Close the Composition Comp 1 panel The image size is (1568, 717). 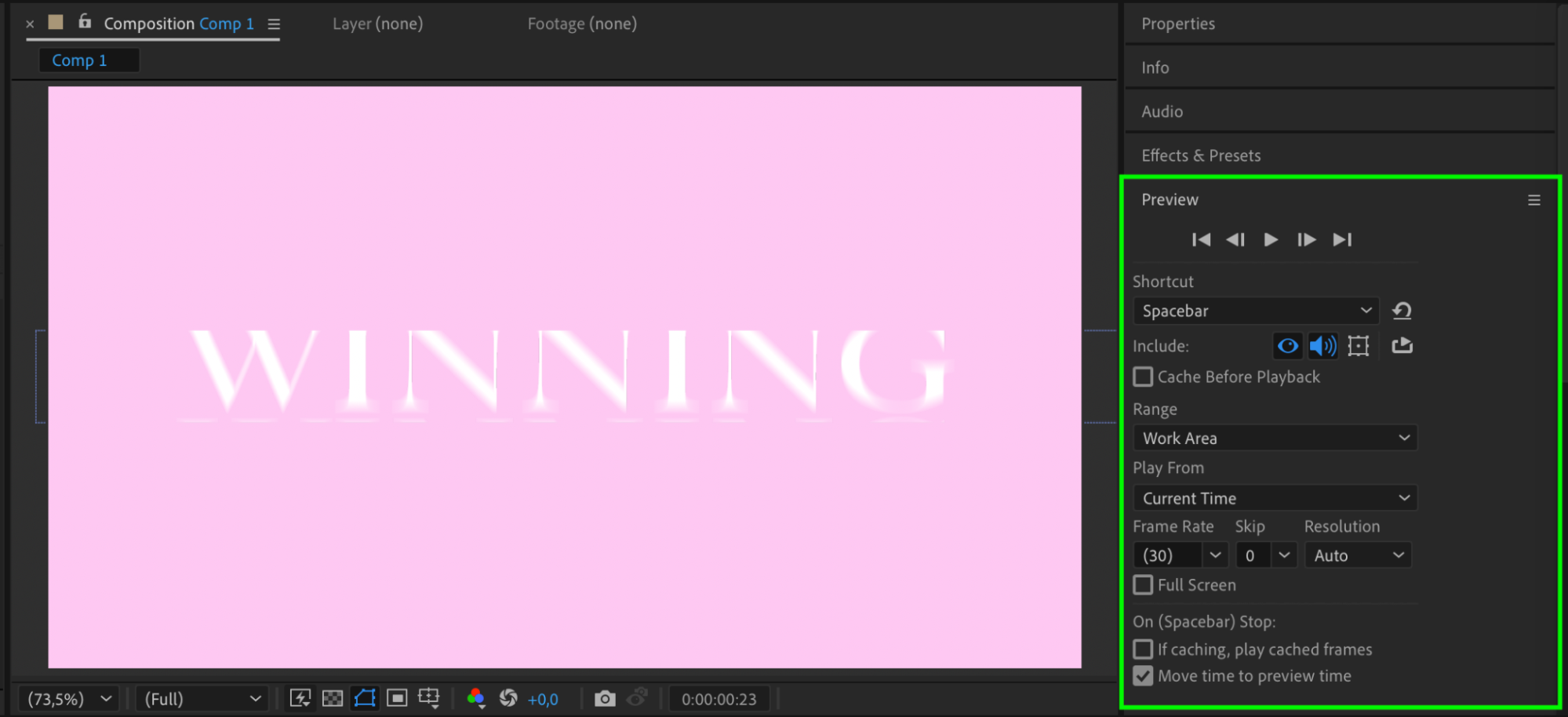30,24
